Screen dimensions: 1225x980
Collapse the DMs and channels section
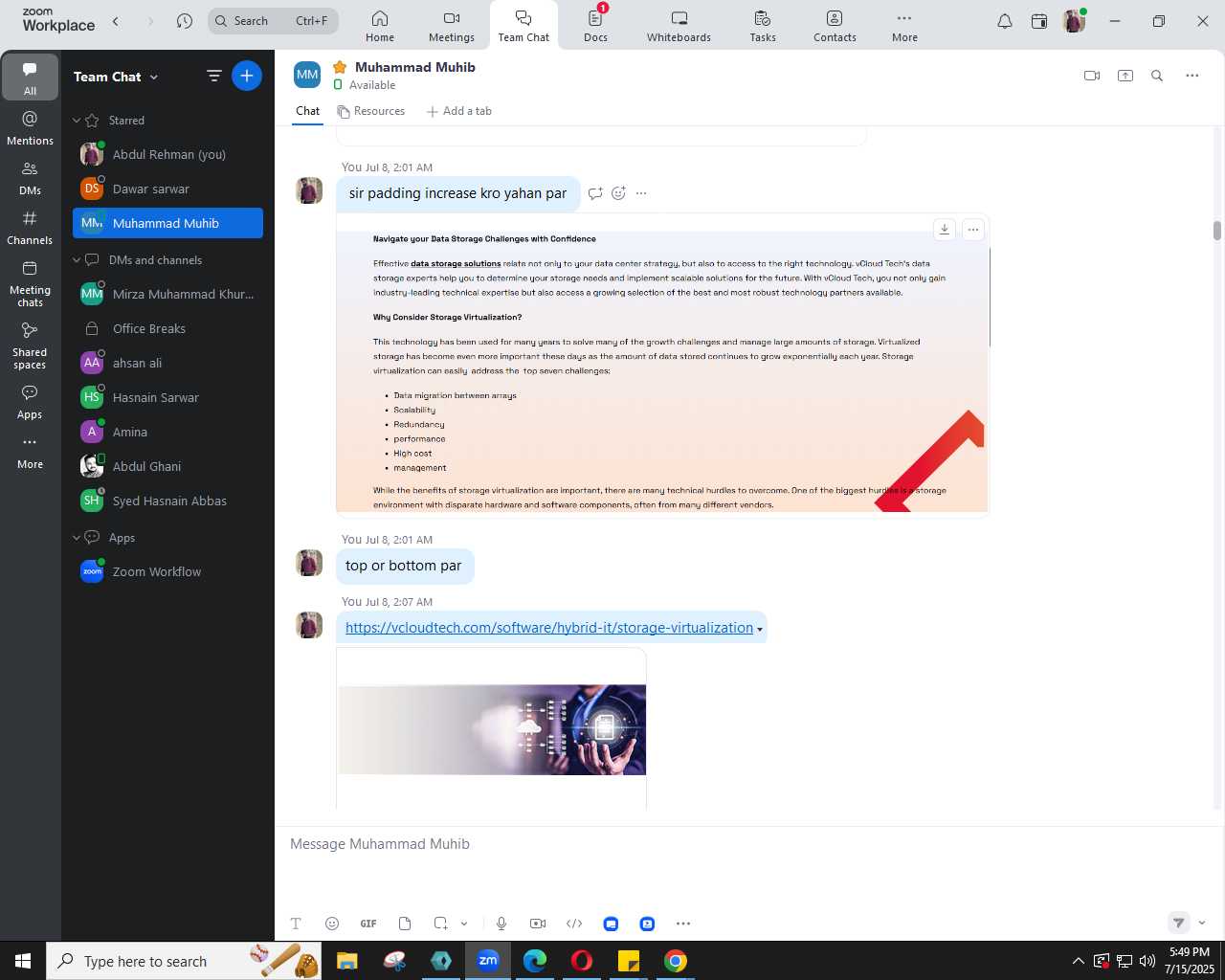(x=77, y=260)
